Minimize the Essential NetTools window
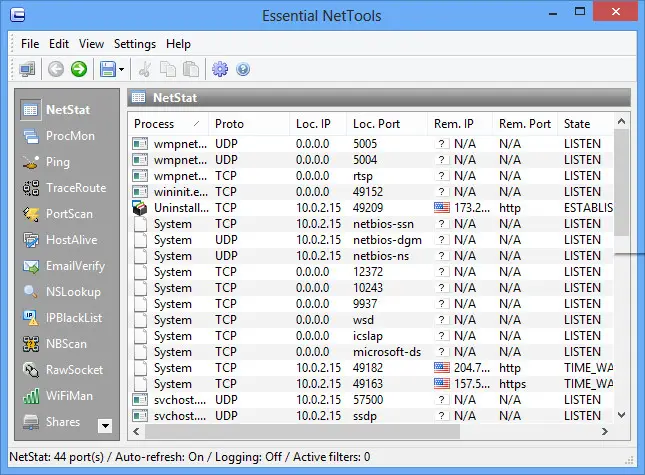 pos(553,14)
